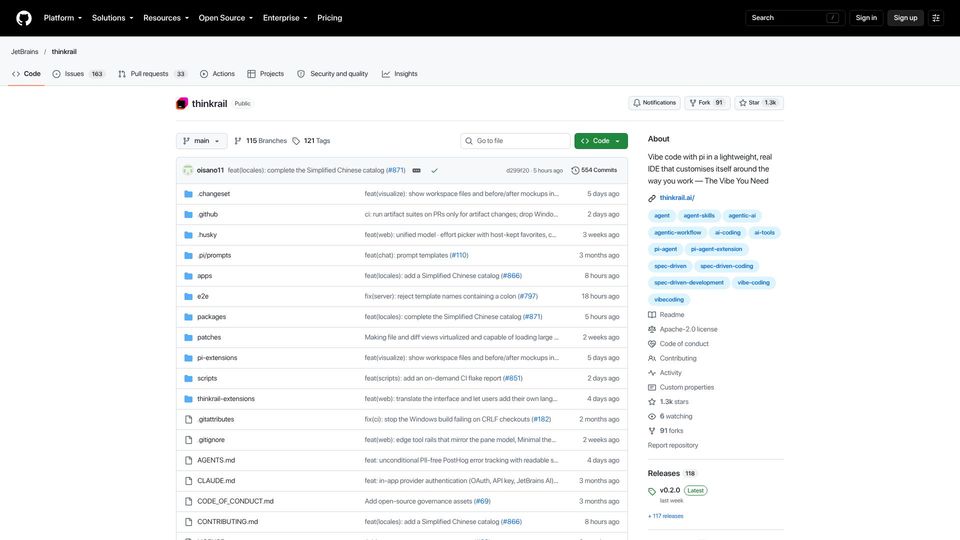Screen dimensions: 960x540
Task: Open the thinkrail-extensions folder
Action: [225, 399]
